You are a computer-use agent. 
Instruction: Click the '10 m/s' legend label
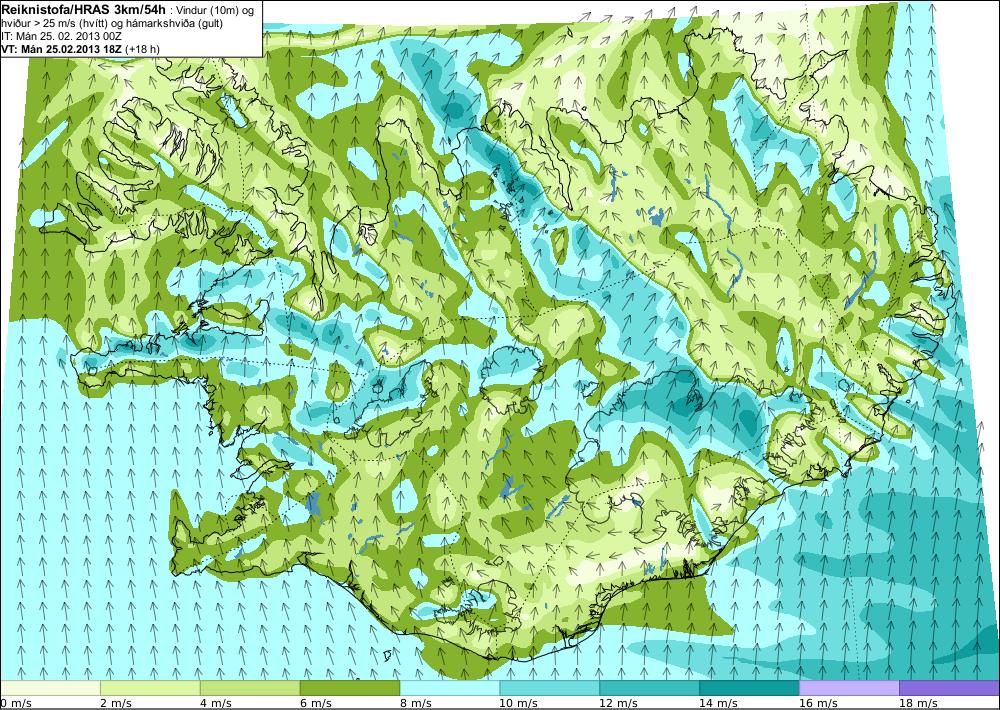[518, 703]
